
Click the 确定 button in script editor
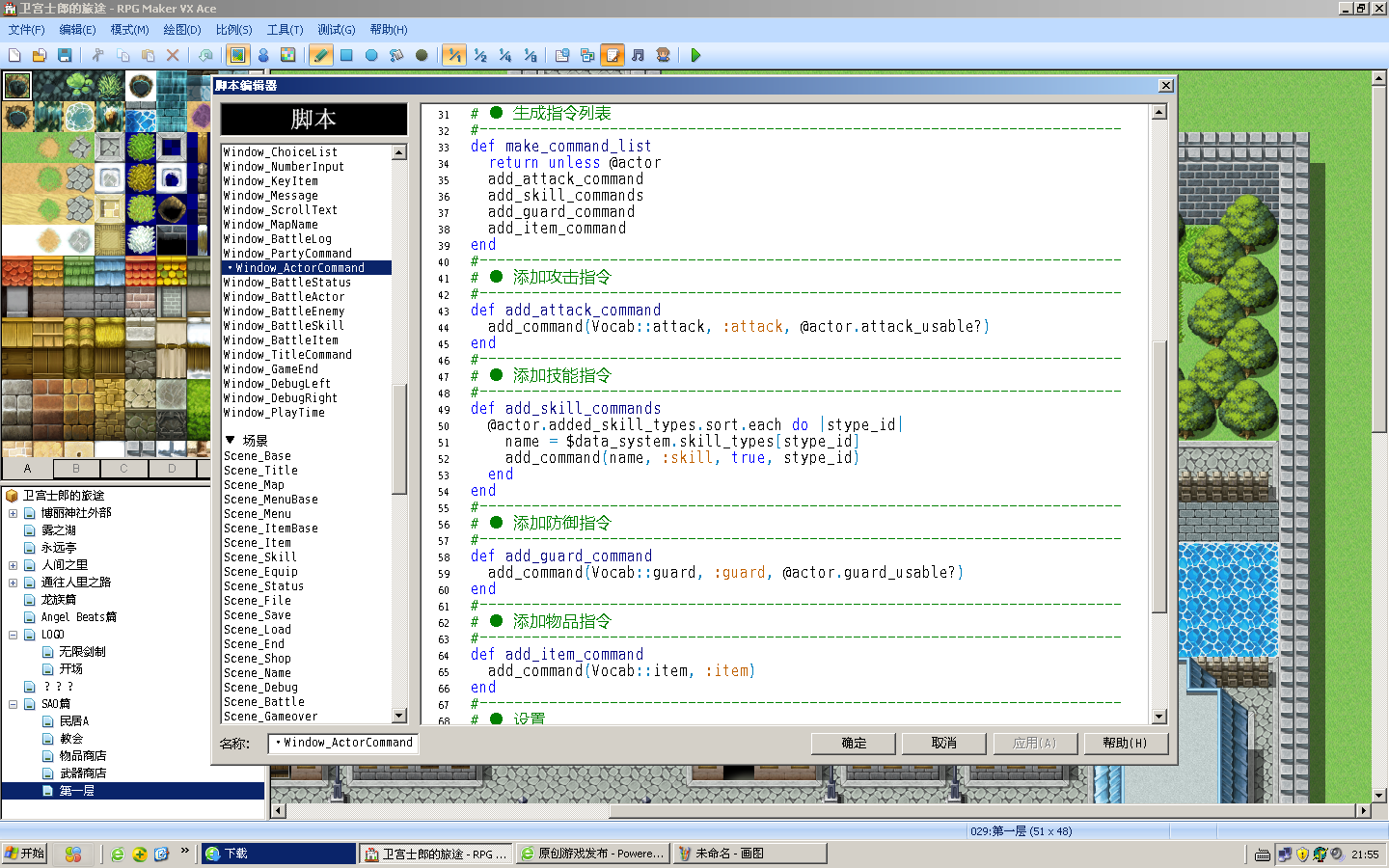854,744
